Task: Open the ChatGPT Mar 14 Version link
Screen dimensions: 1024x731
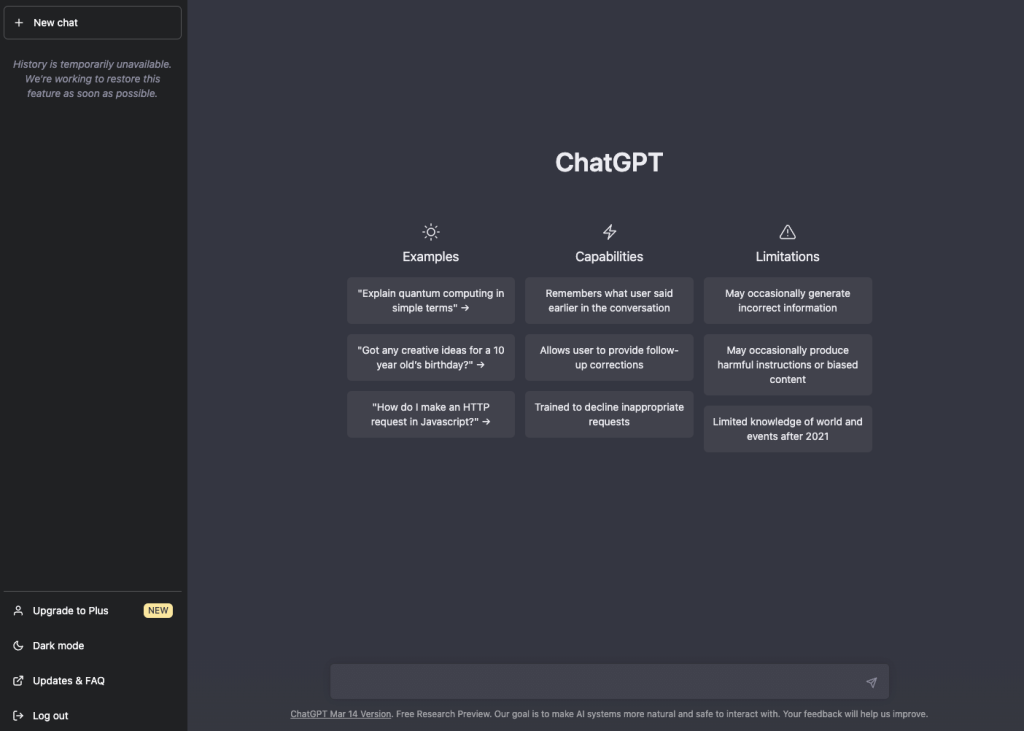Action: point(340,714)
